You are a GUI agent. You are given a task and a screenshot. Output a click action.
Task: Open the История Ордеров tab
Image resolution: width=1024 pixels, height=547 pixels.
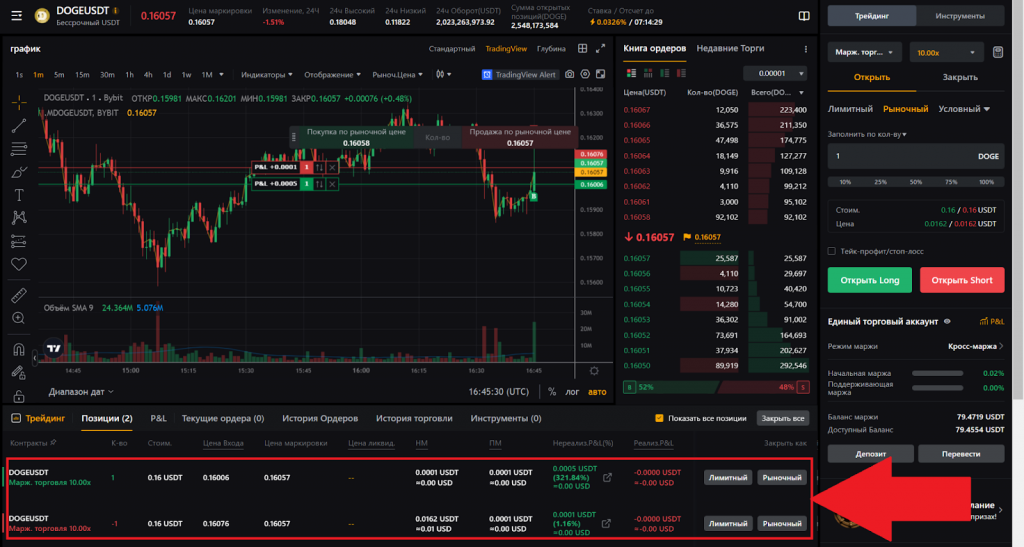coord(320,418)
